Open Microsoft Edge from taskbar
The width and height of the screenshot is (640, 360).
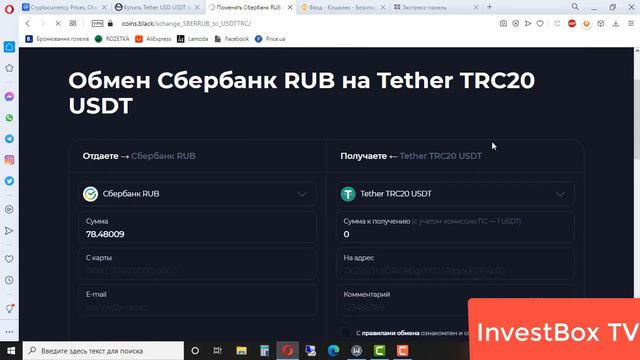pos(333,351)
